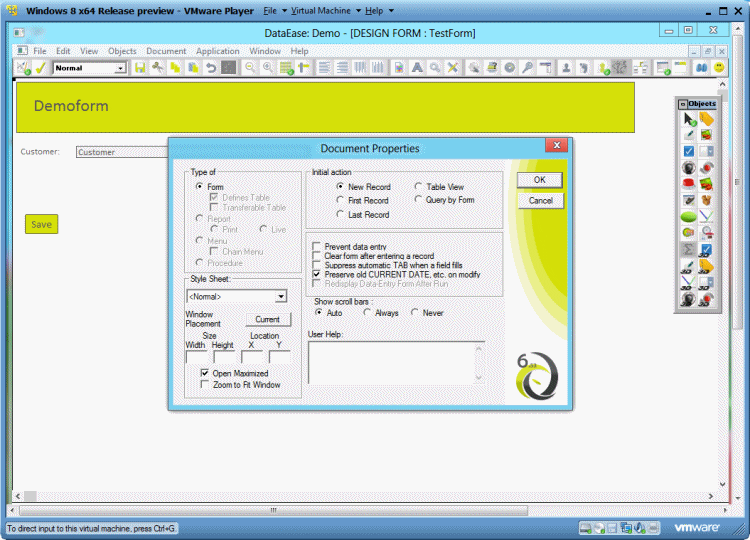Select the edit field pencil object tool
Screen dimensions: 750x540
pyautogui.click(x=689, y=135)
